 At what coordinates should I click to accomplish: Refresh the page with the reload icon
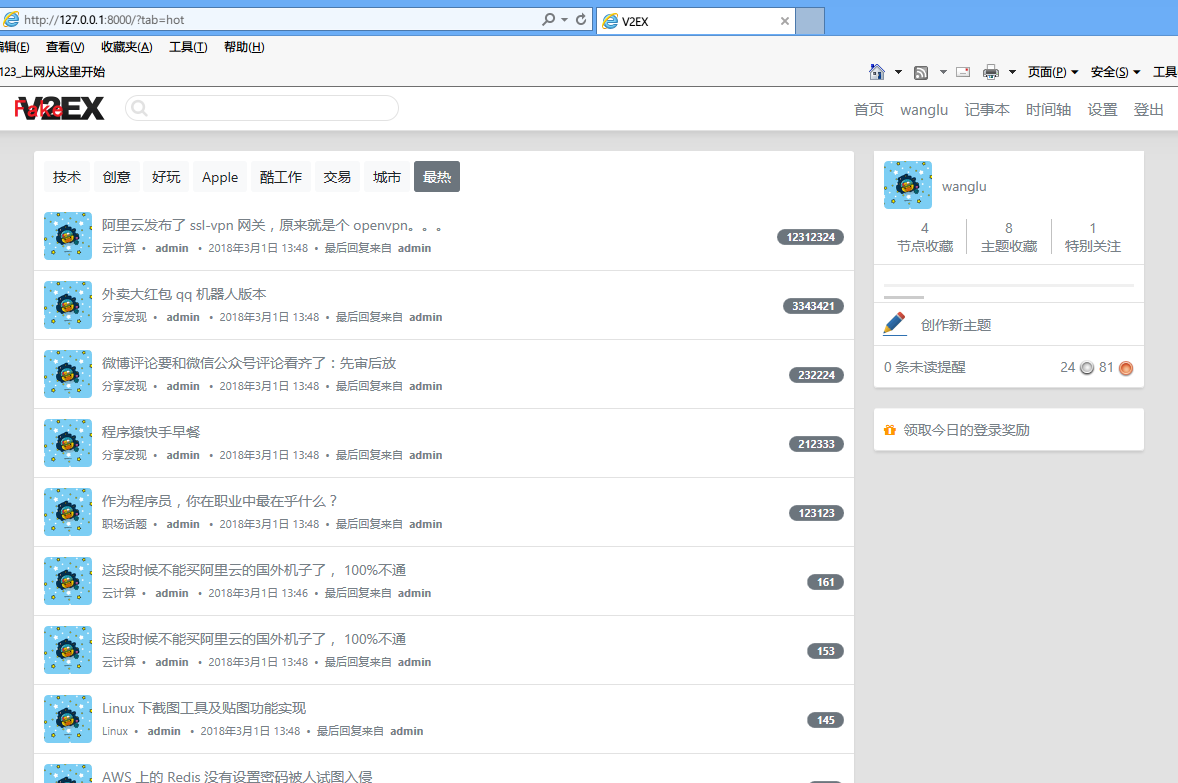[581, 20]
